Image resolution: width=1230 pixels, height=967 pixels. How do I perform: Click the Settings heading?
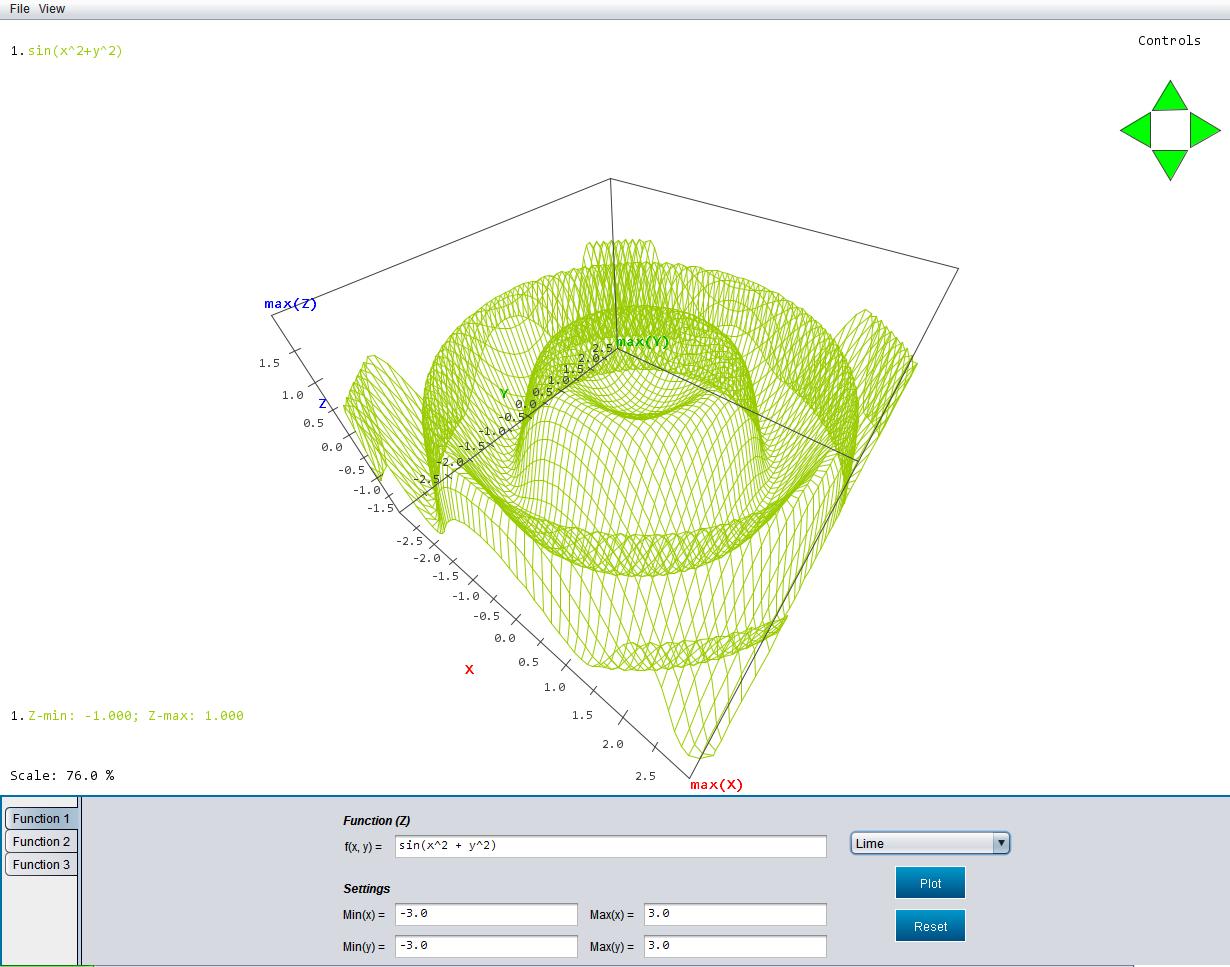[x=367, y=889]
